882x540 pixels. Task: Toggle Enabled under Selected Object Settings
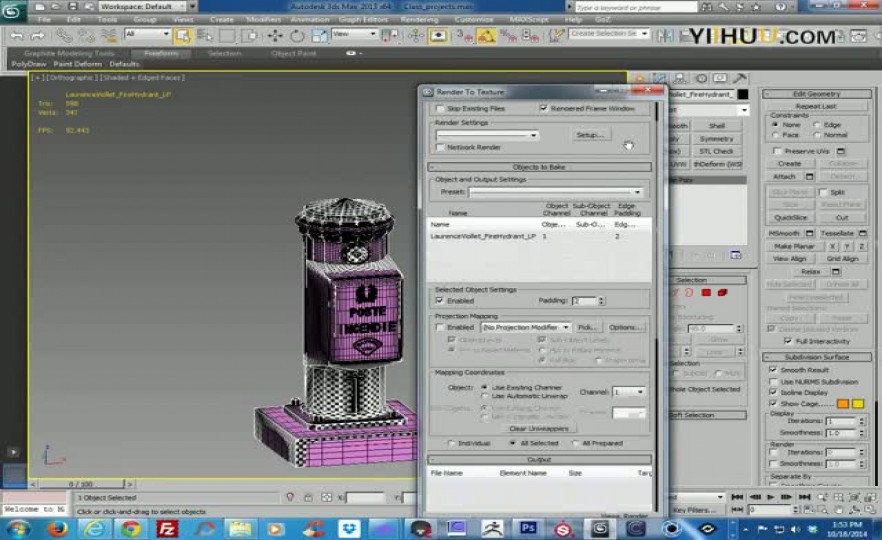[x=440, y=301]
